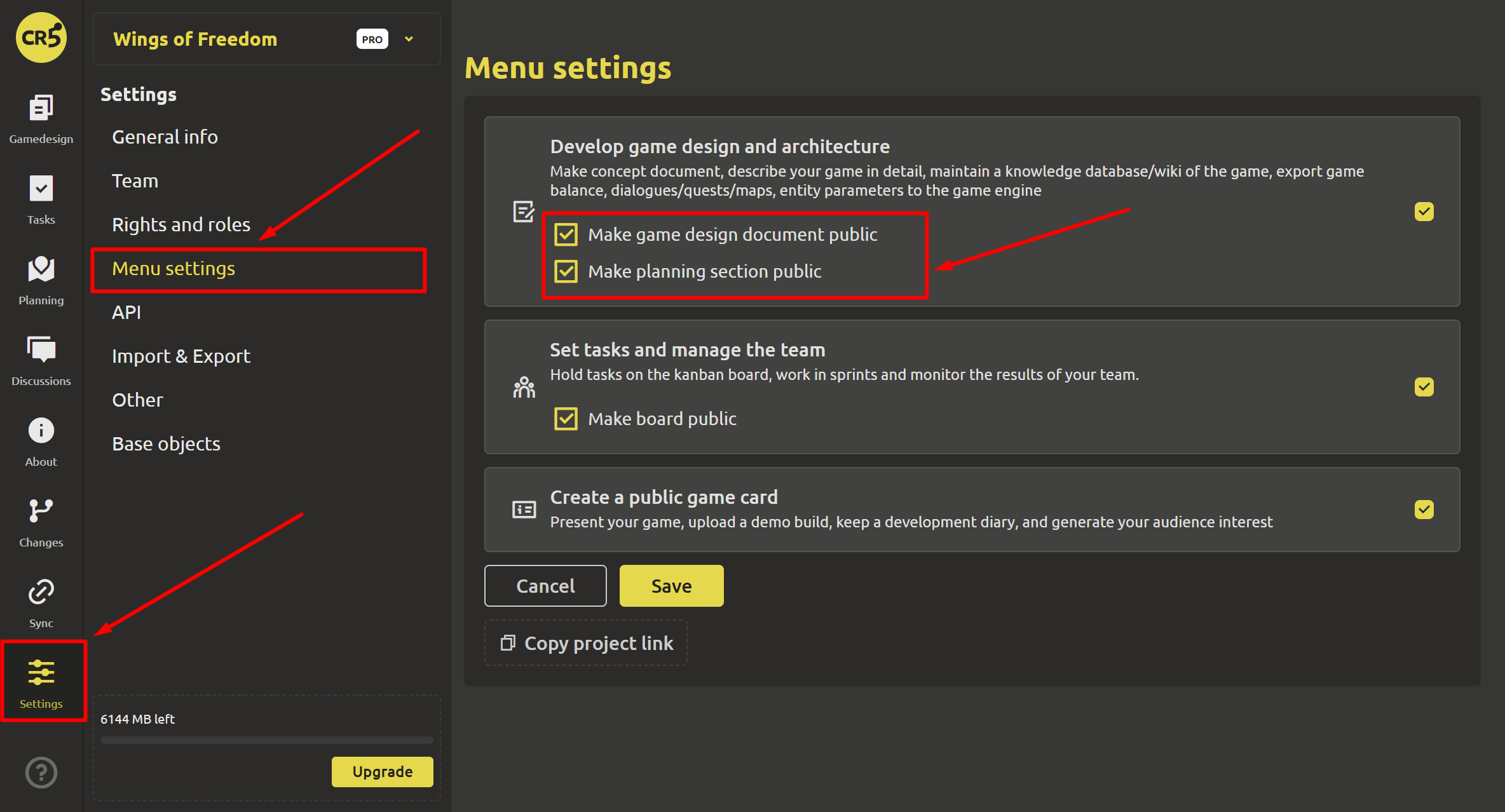Toggle Make board public checkbox
The image size is (1505, 812).
pos(566,419)
